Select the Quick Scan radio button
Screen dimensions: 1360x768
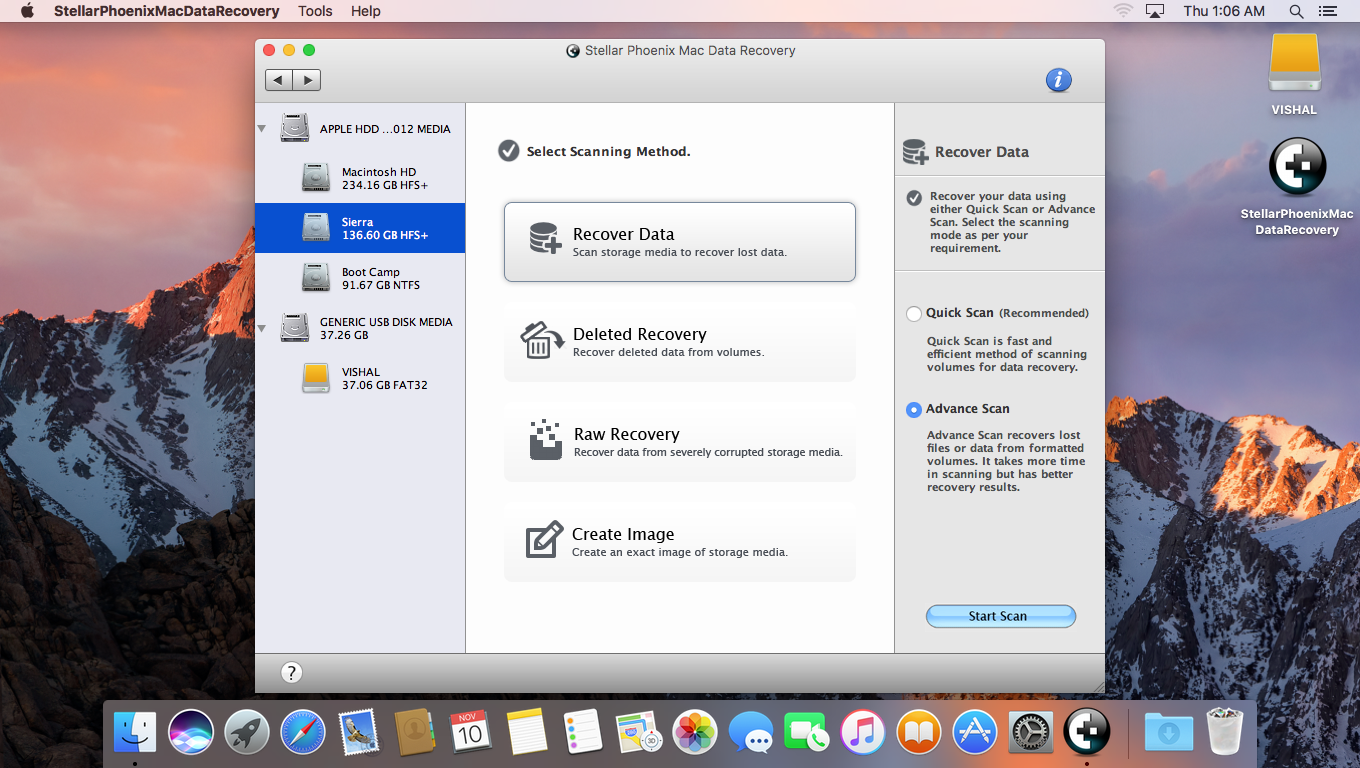click(x=913, y=314)
